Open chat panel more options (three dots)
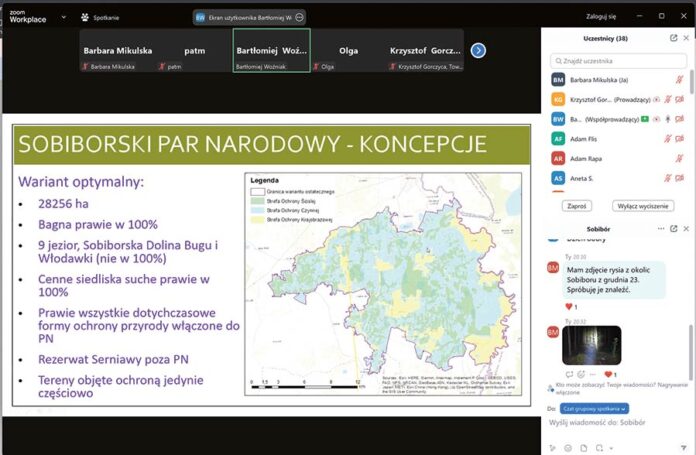This screenshot has height=455, width=696. 660,229
